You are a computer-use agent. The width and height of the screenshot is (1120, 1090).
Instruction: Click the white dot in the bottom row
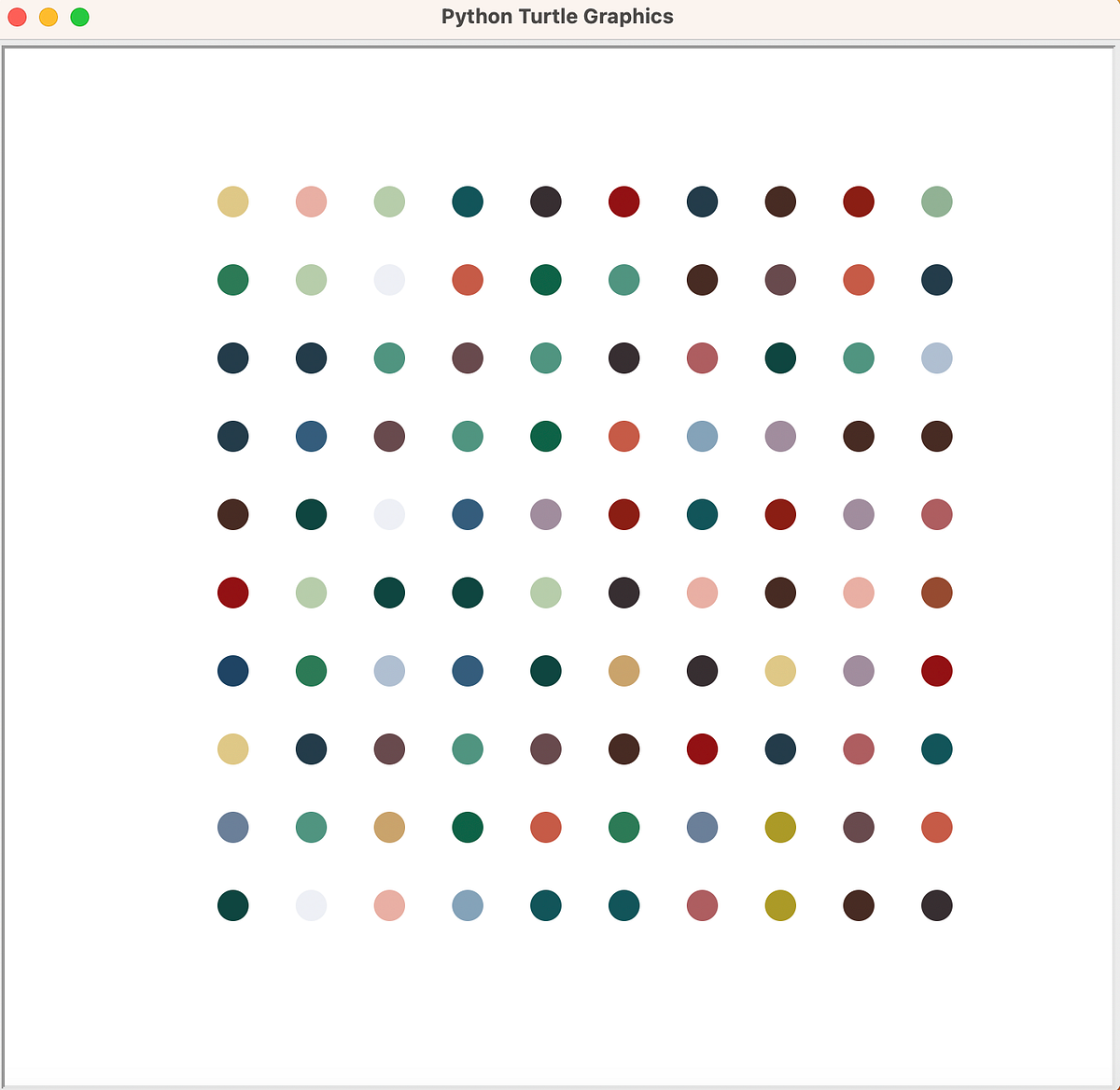(311, 904)
